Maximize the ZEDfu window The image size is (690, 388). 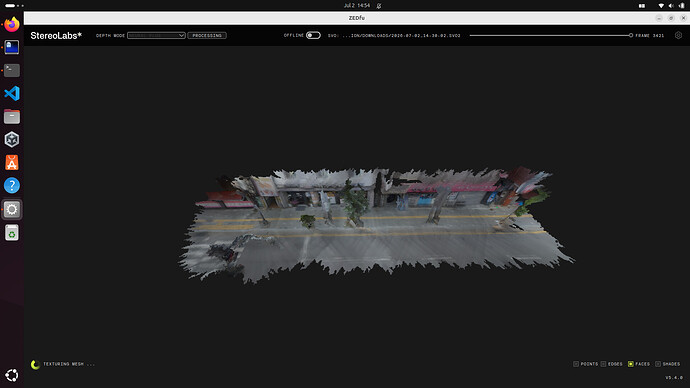coord(671,18)
